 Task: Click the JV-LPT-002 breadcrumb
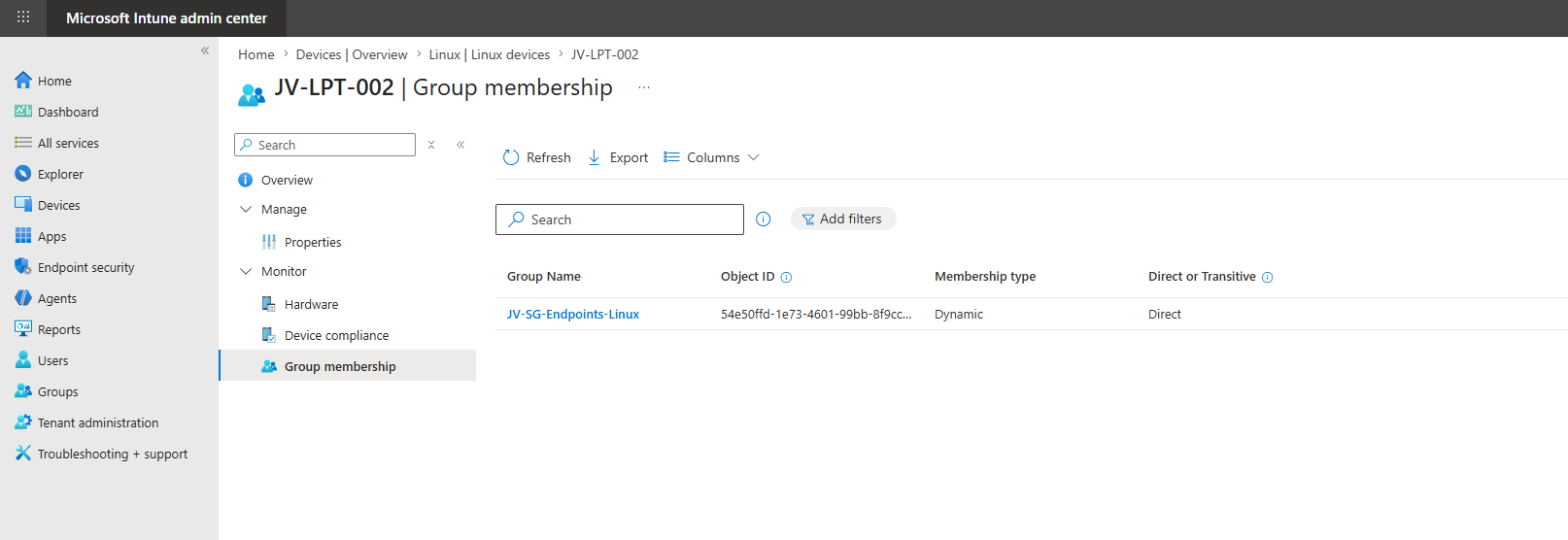tap(605, 54)
